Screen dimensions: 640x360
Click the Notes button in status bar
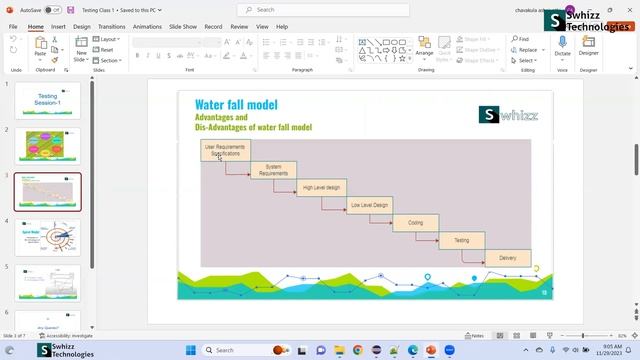click(x=474, y=336)
